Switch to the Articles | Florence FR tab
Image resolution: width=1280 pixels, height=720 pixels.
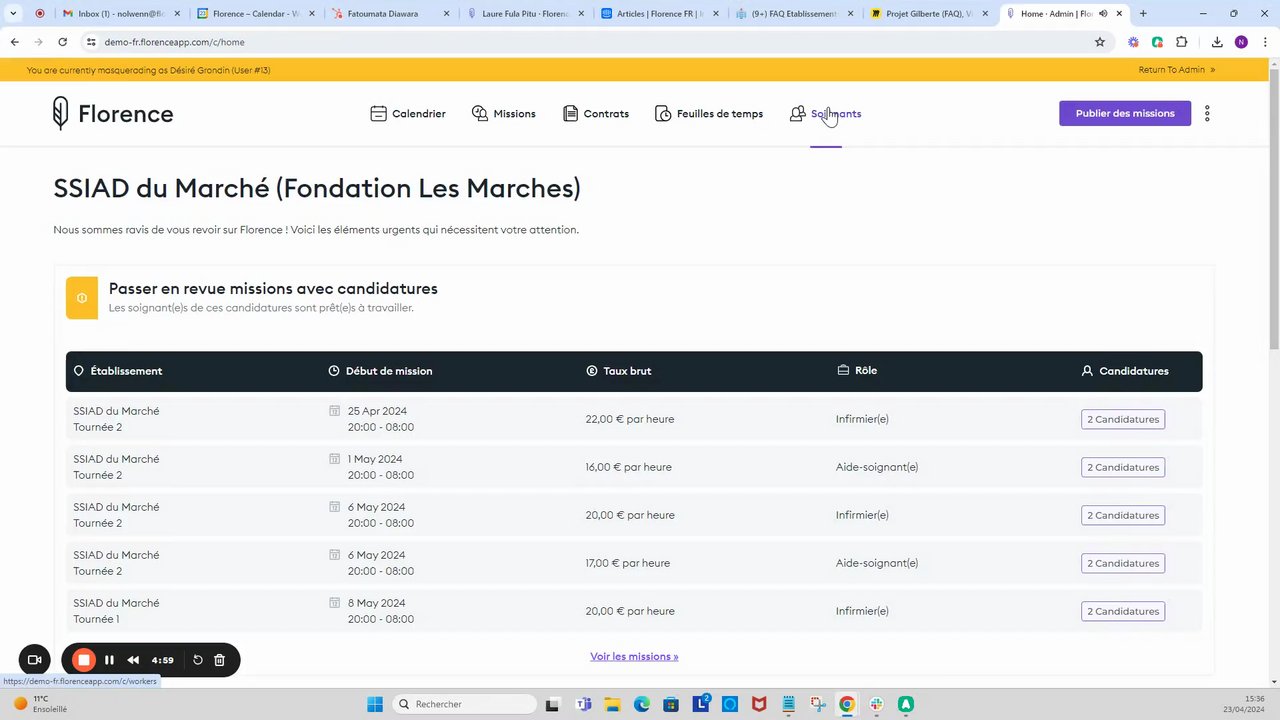(660, 14)
